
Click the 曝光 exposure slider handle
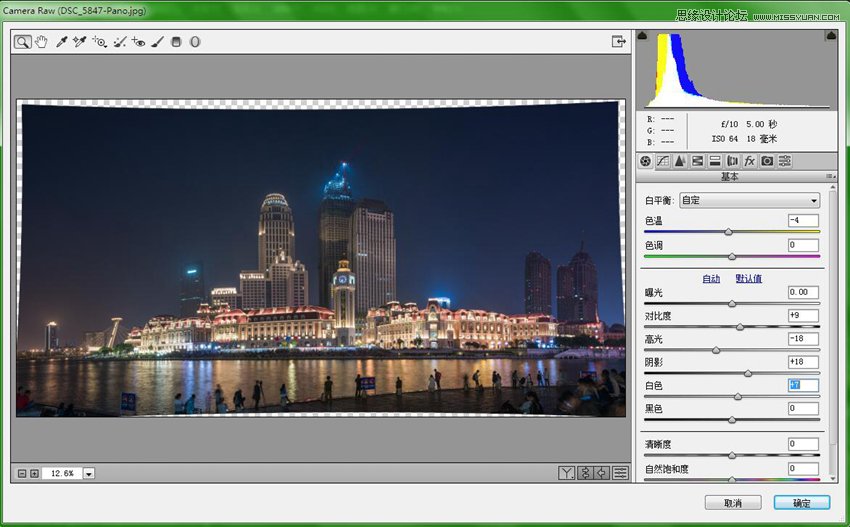732,303
